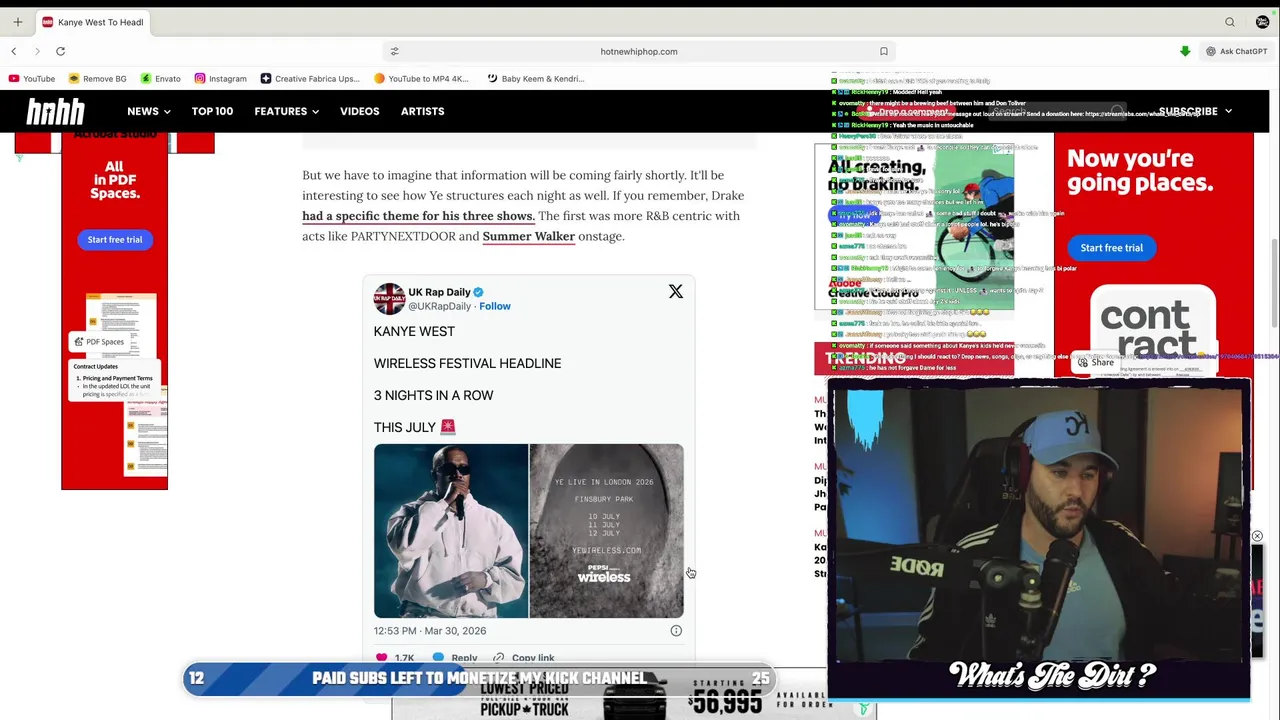This screenshot has height=720, width=1280.
Task: Open the Baby Keem & Kendri bookmark
Action: click(536, 78)
